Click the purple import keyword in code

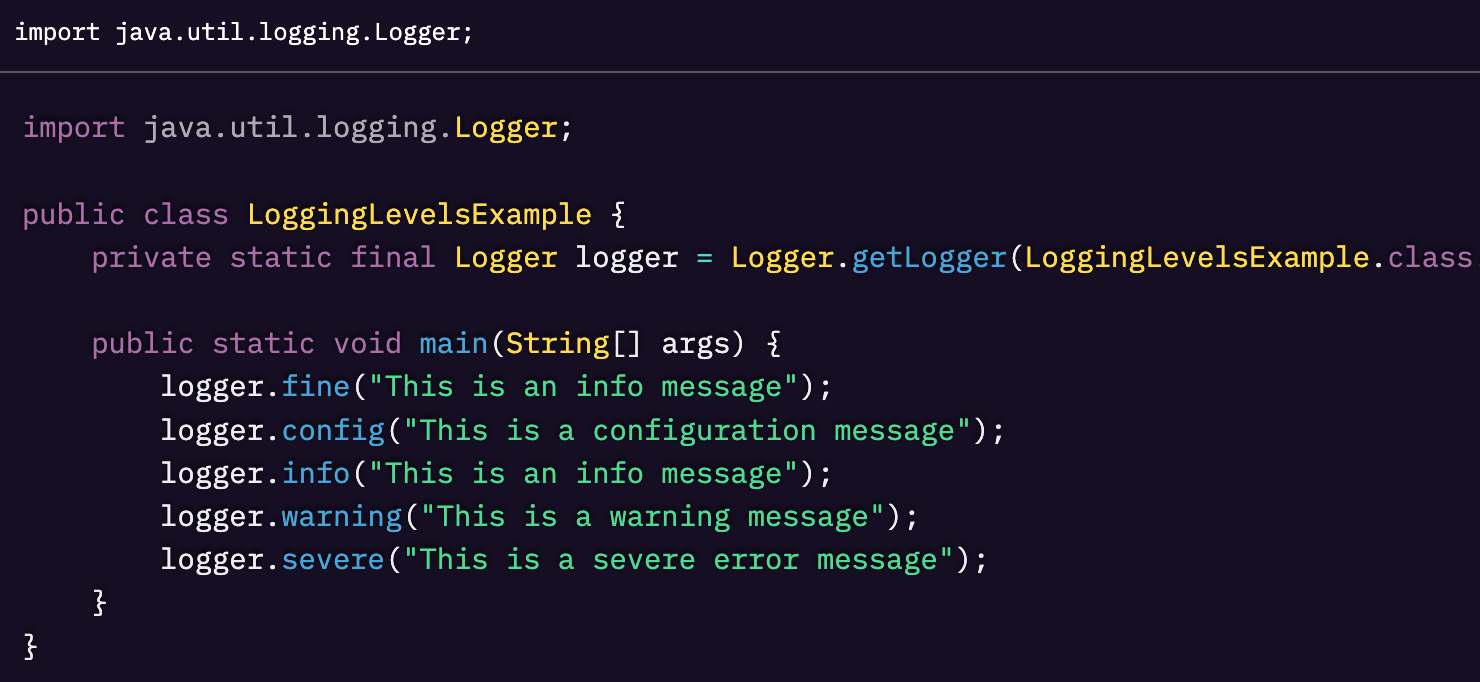coord(74,128)
